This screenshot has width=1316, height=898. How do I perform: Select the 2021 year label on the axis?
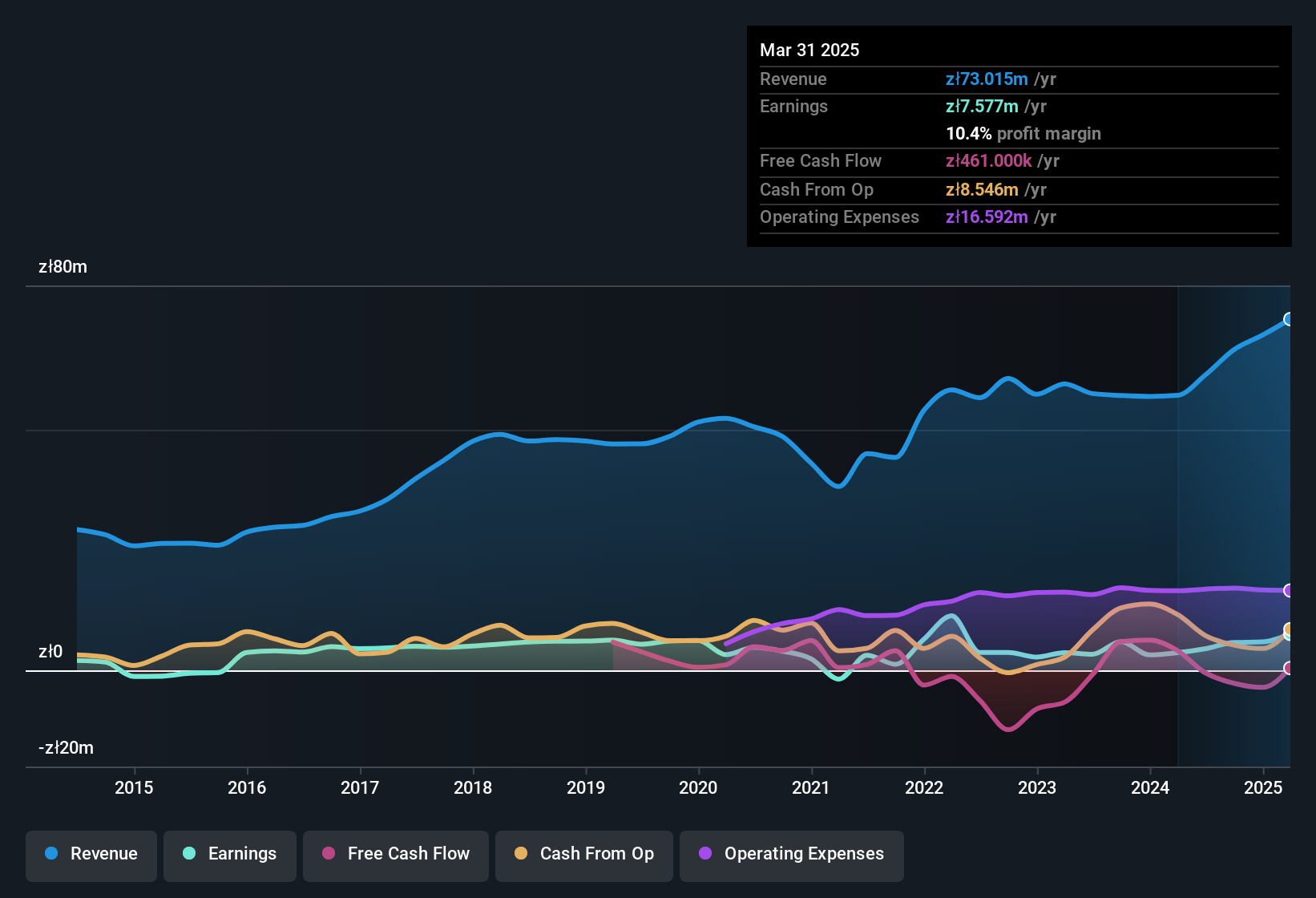tap(812, 787)
